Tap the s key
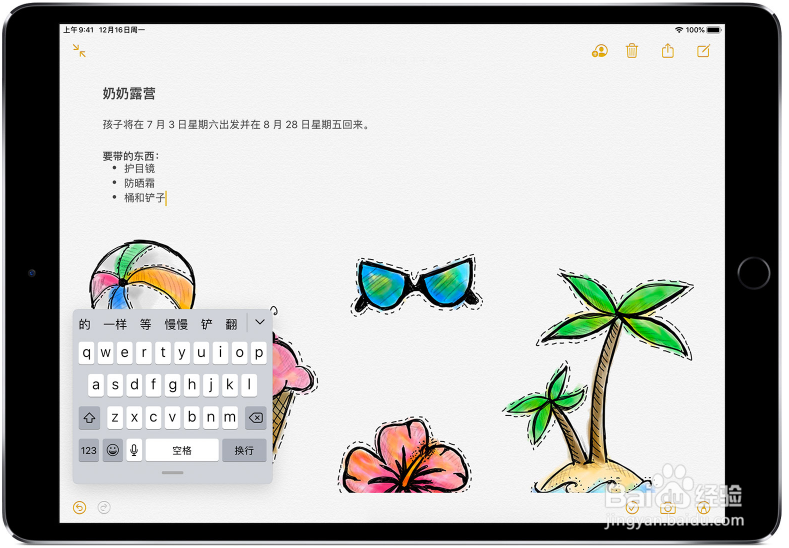 pos(115,385)
